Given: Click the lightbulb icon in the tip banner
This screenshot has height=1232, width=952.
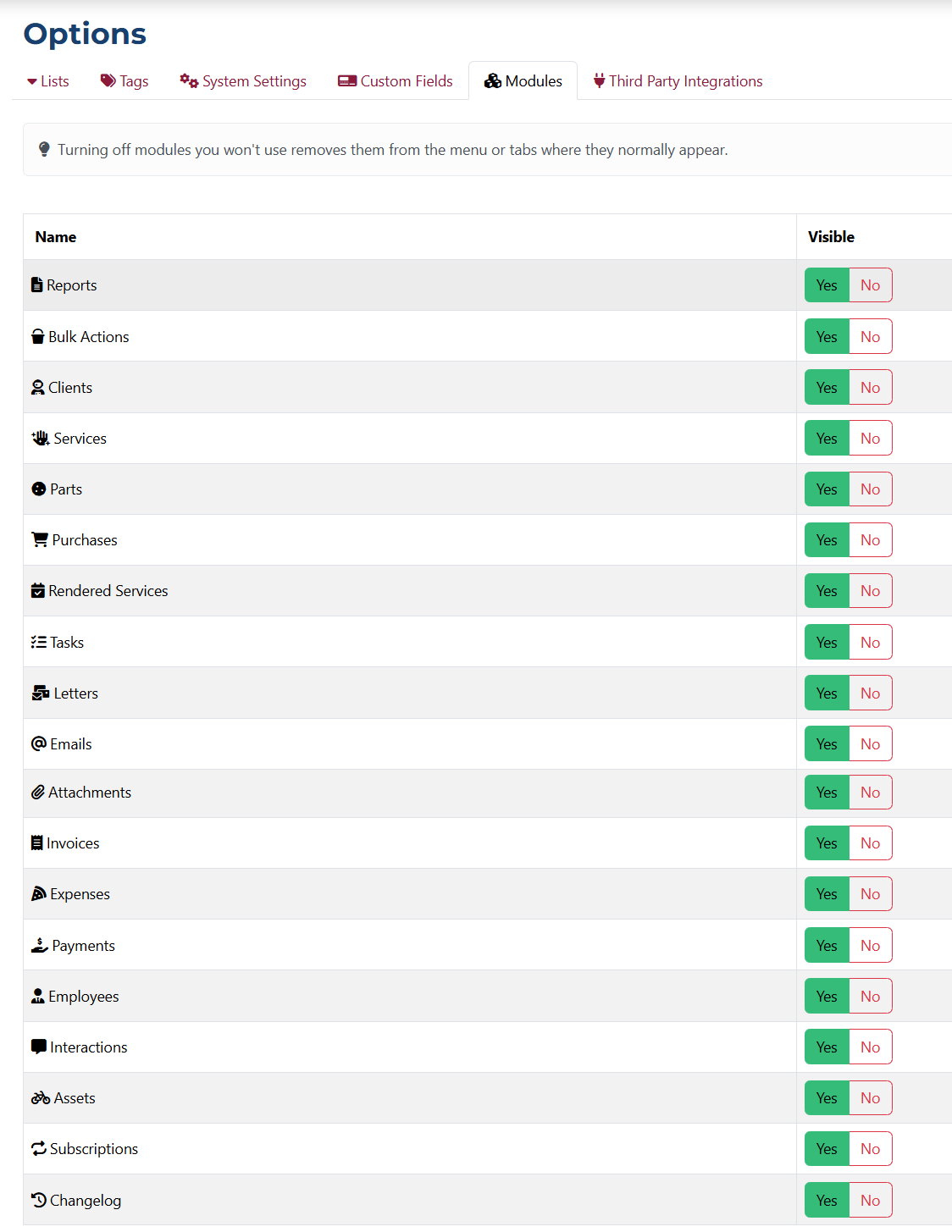Looking at the screenshot, I should tap(44, 149).
